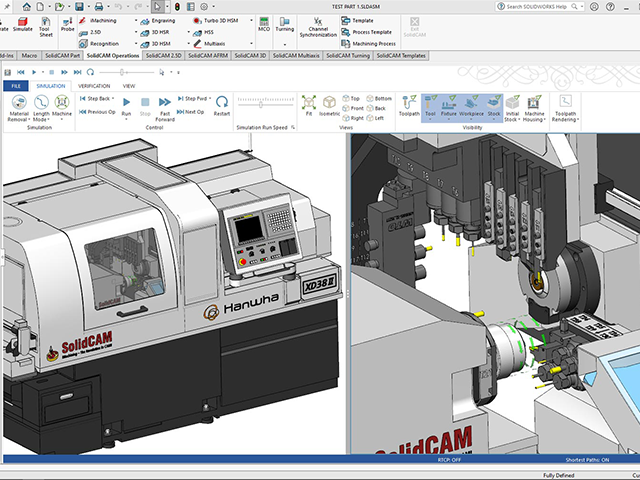640x480 pixels.
Task: Switch to Isometric view
Action: (329, 105)
